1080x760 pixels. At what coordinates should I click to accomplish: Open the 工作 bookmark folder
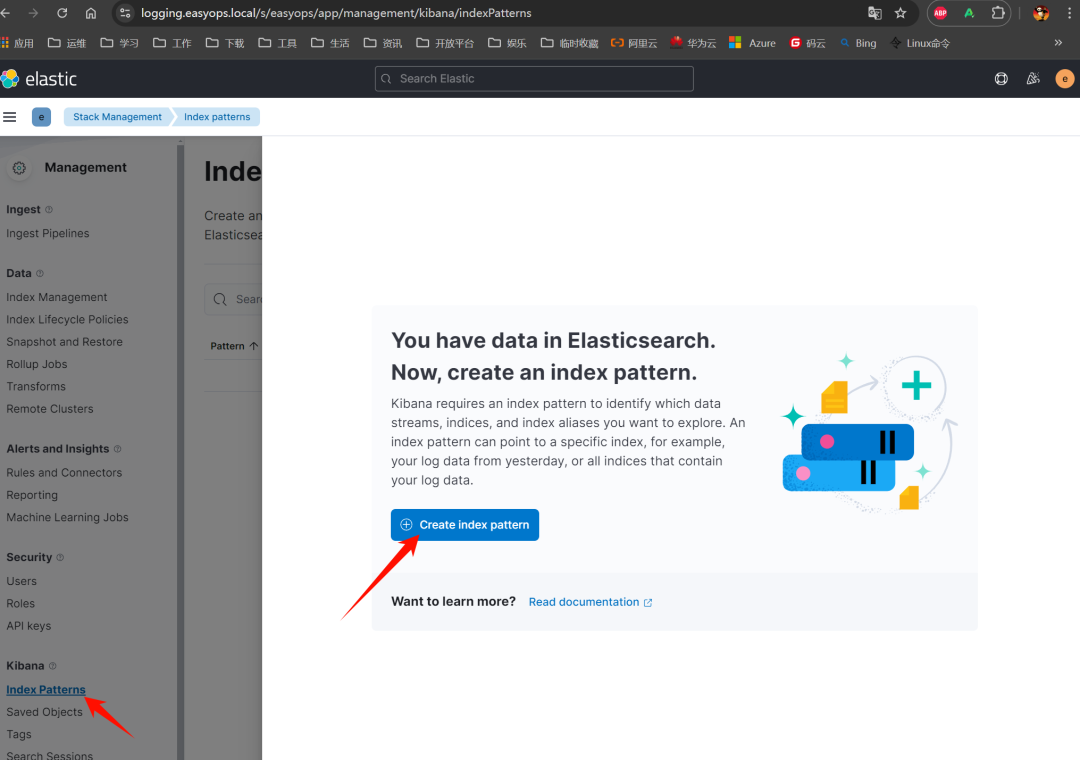click(172, 43)
